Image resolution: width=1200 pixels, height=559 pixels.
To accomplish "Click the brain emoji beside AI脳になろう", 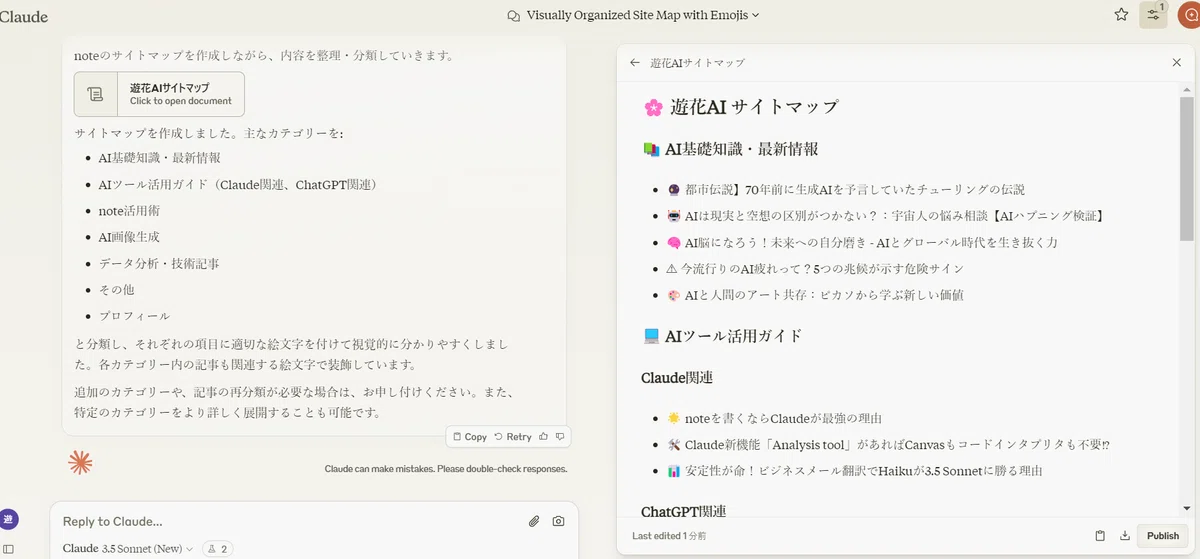I will tap(673, 242).
